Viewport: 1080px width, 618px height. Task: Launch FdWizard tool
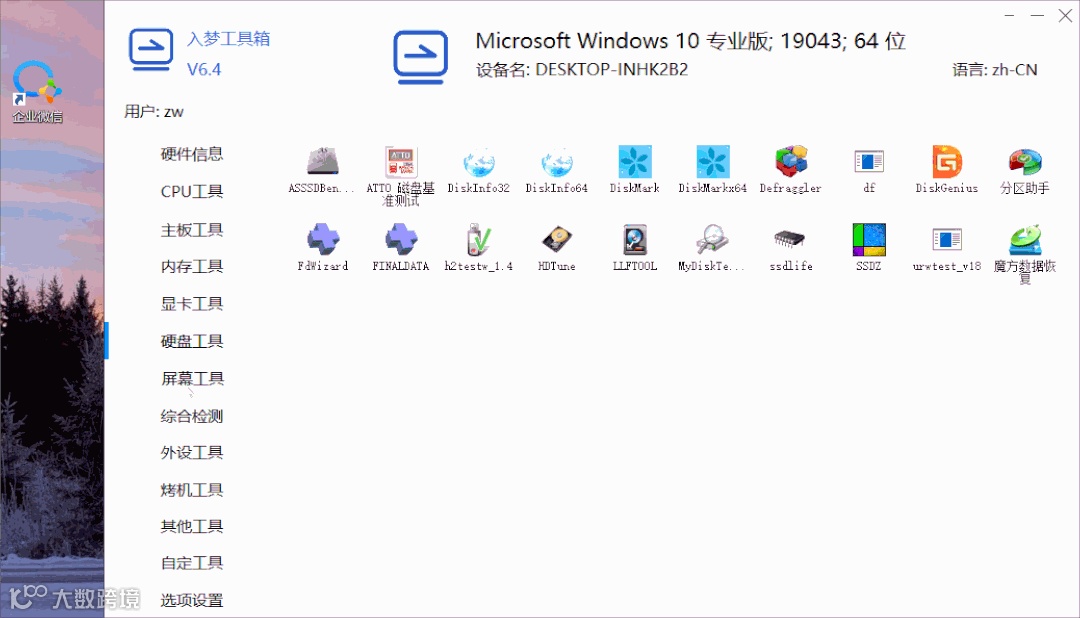pyautogui.click(x=322, y=247)
